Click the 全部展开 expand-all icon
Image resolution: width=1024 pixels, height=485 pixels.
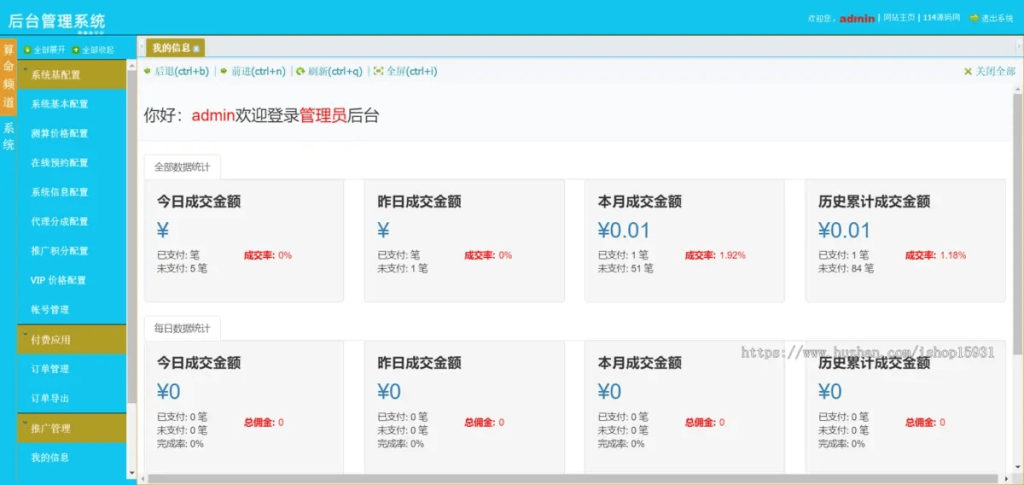(x=27, y=49)
